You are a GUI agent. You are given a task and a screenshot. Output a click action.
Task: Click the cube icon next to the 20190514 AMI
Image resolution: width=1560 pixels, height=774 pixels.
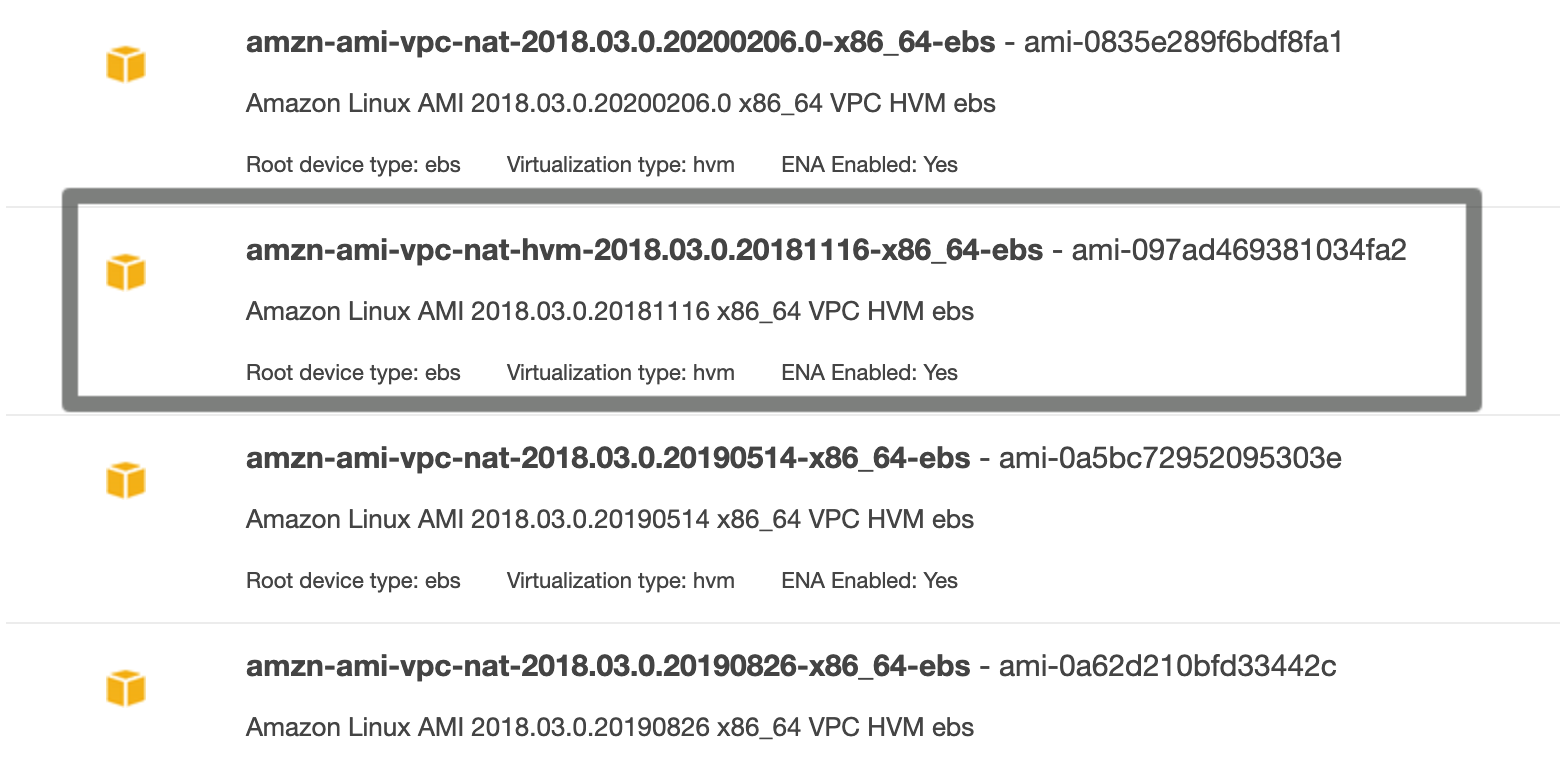pos(126,480)
